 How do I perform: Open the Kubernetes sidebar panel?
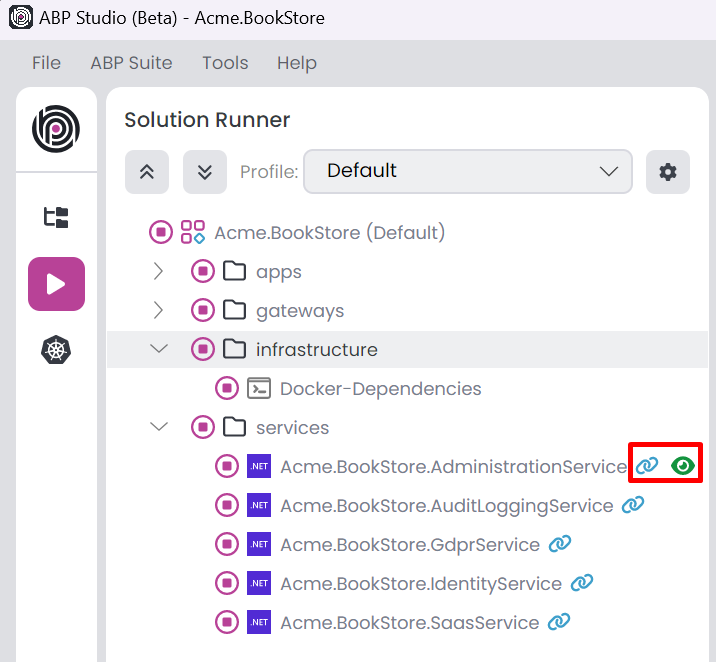(56, 351)
